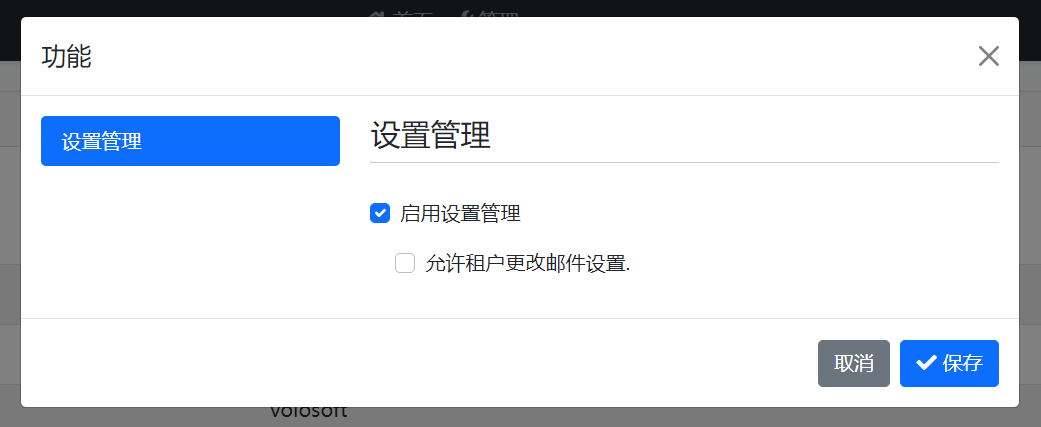This screenshot has width=1041, height=427.
Task: Click the home icon beside 首页
Action: pyautogui.click(x=378, y=14)
